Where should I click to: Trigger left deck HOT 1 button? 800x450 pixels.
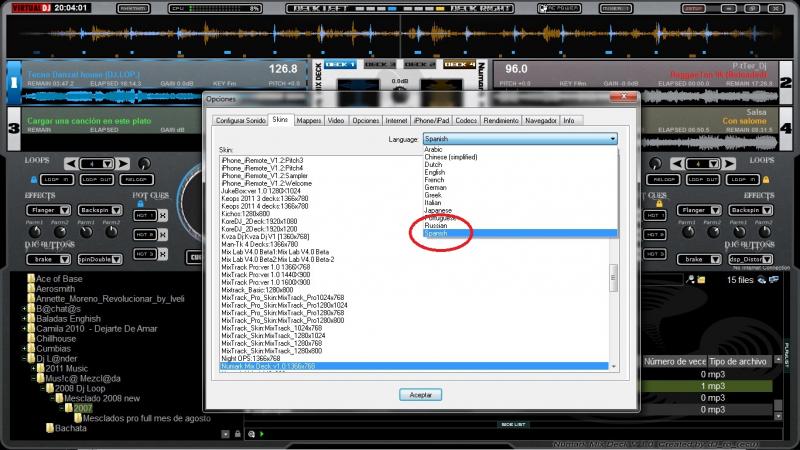[x=145, y=215]
